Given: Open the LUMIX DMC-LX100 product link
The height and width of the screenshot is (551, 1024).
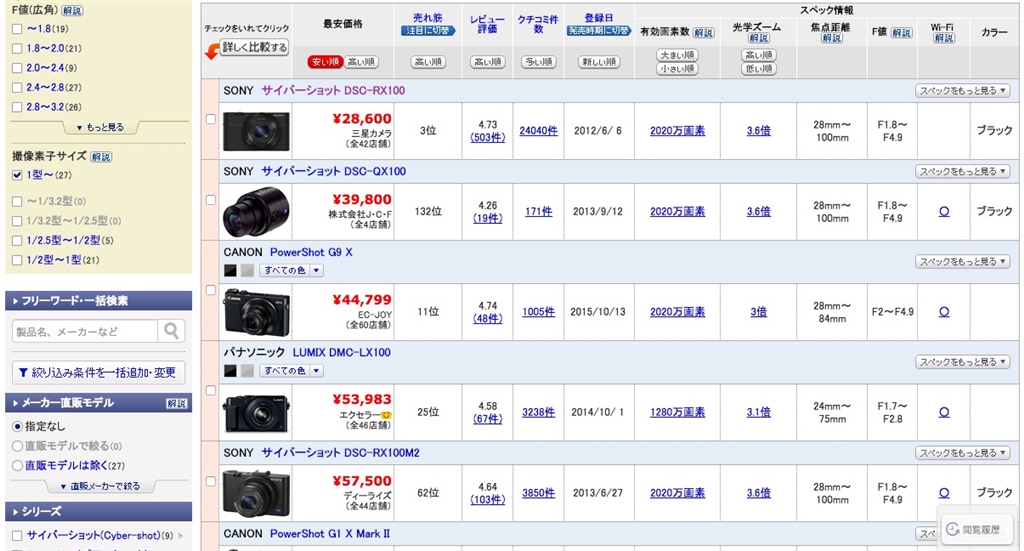Looking at the screenshot, I should (x=342, y=353).
